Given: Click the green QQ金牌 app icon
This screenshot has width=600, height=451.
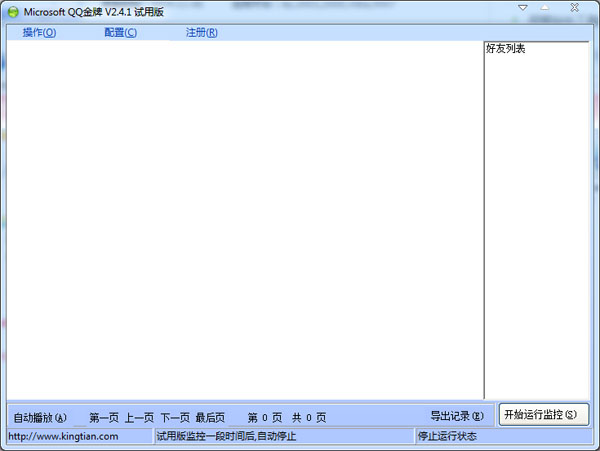Looking at the screenshot, I should pyautogui.click(x=13, y=12).
